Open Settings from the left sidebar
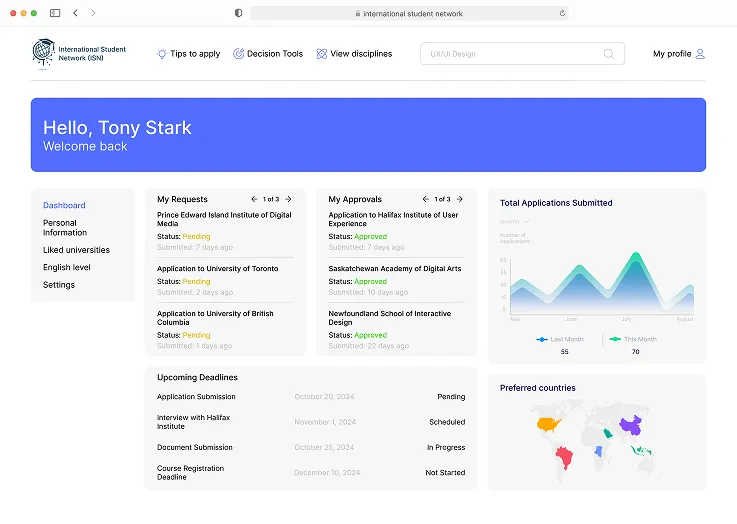 pyautogui.click(x=59, y=285)
